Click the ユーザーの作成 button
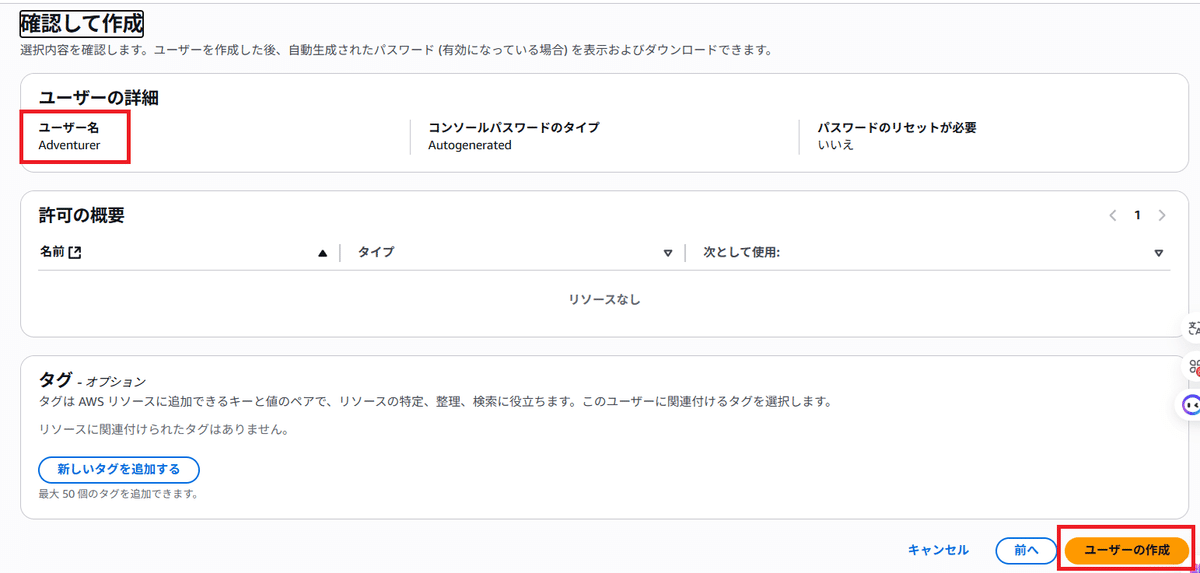 click(1126, 550)
